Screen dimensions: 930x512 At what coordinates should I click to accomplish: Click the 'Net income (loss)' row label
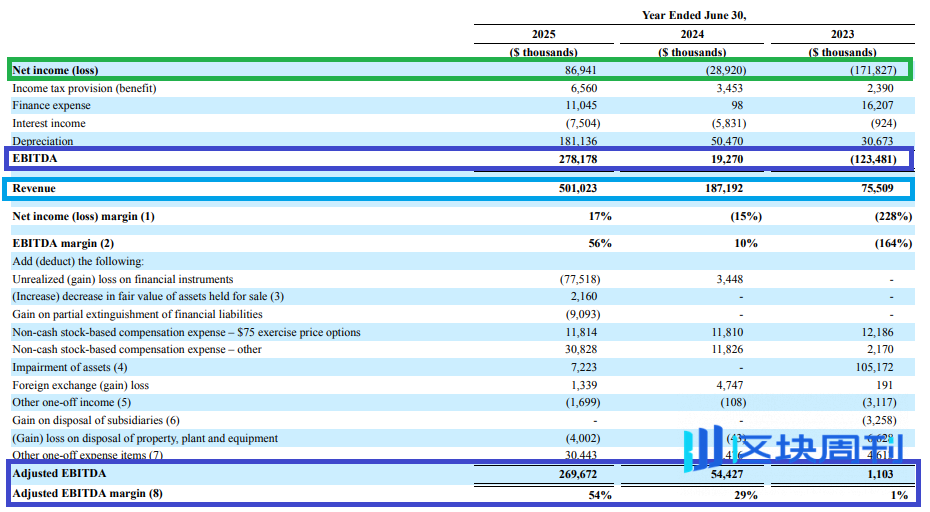tap(55, 71)
